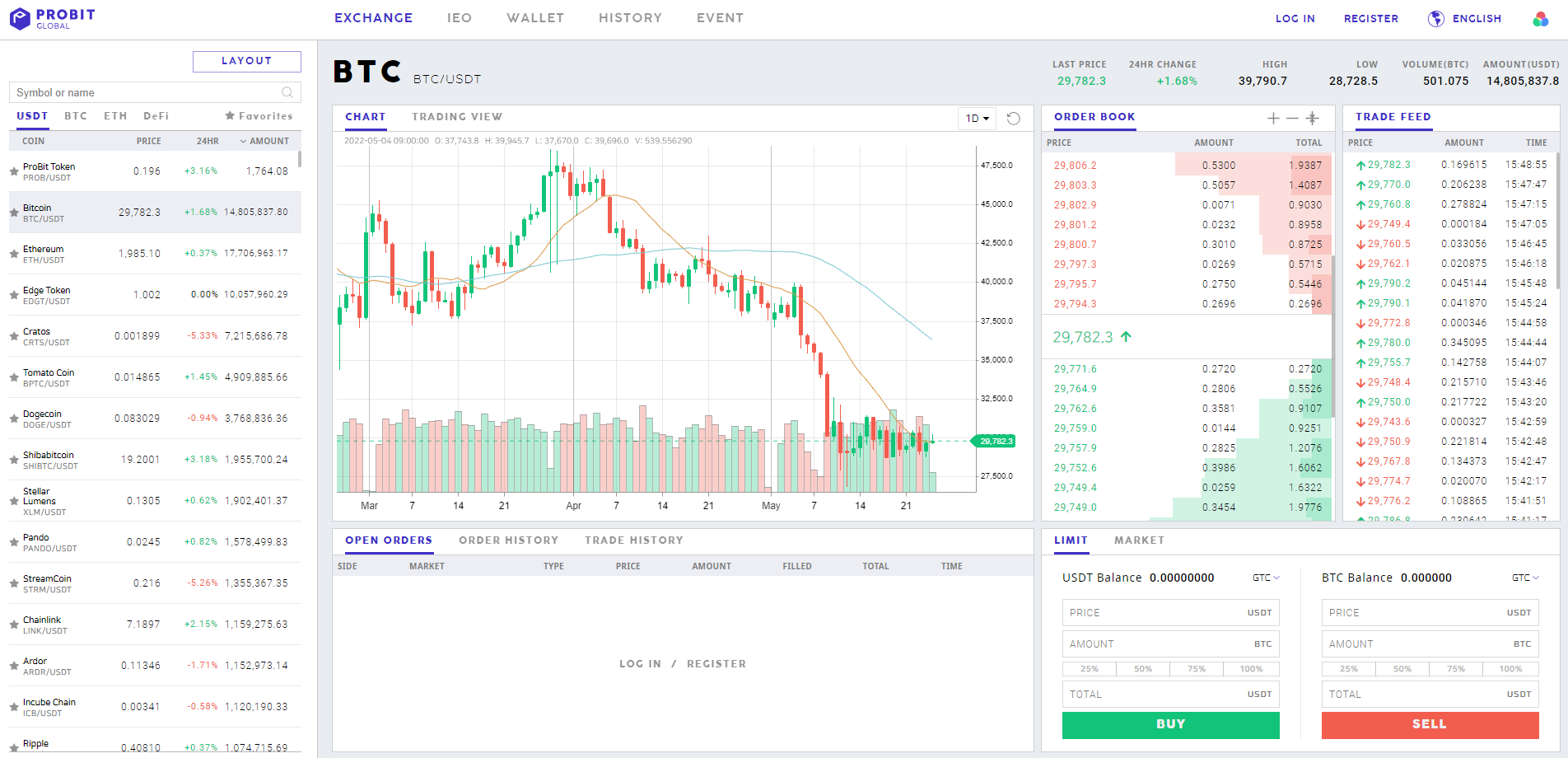Click Log In in the header
1568x758 pixels.
click(1295, 19)
